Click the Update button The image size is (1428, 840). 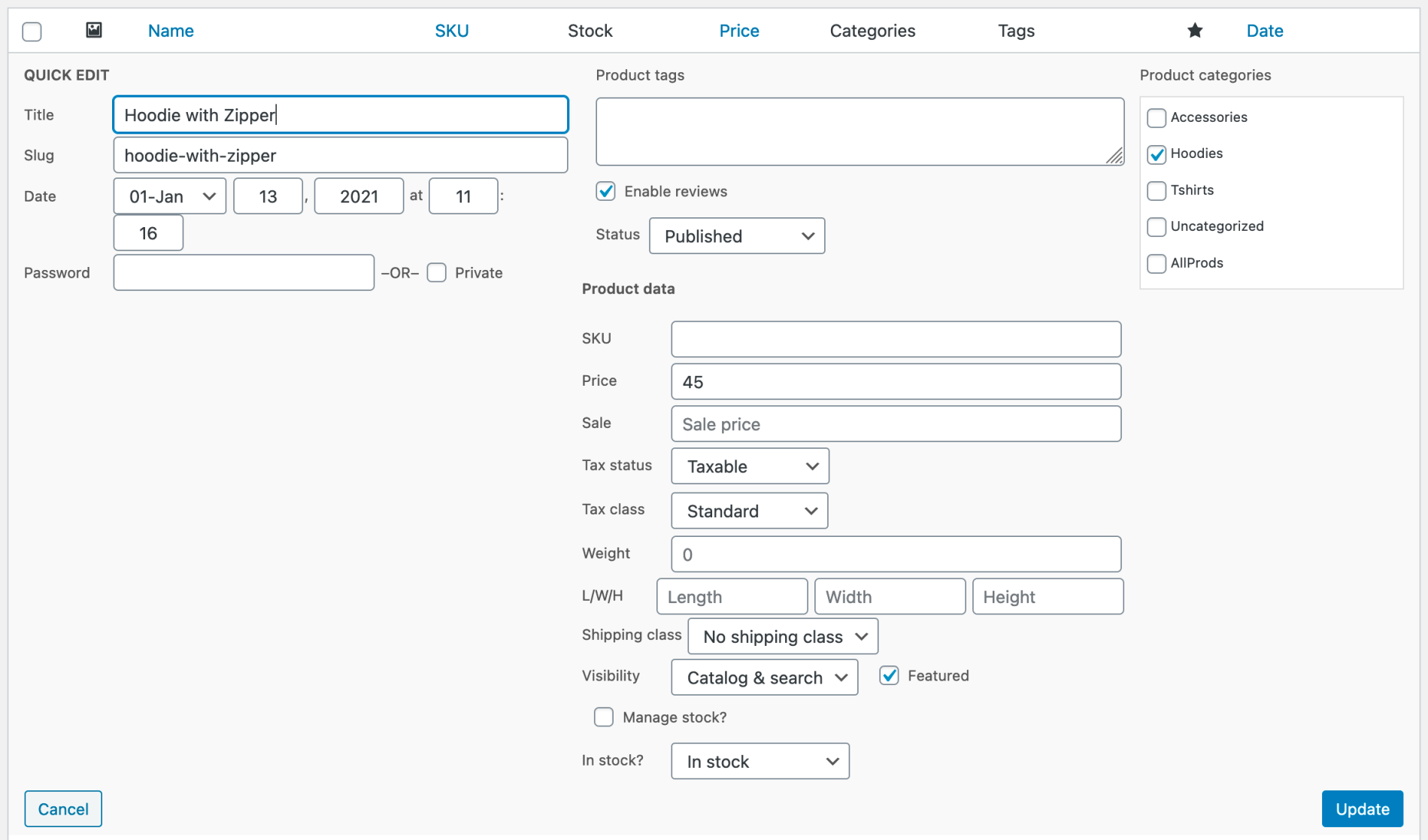pos(1362,808)
